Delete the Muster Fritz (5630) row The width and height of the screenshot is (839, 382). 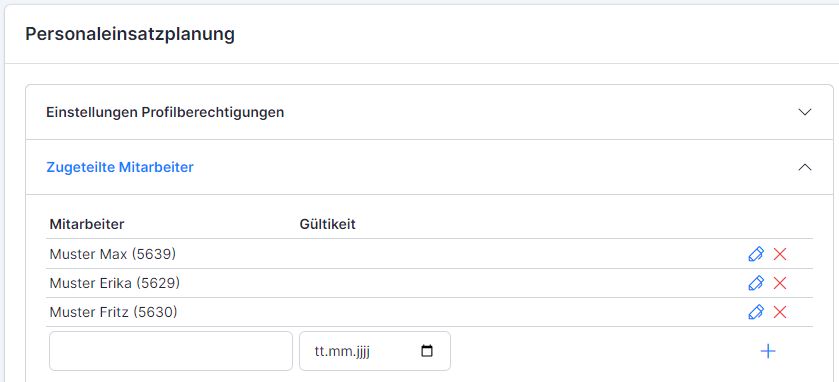pos(780,312)
